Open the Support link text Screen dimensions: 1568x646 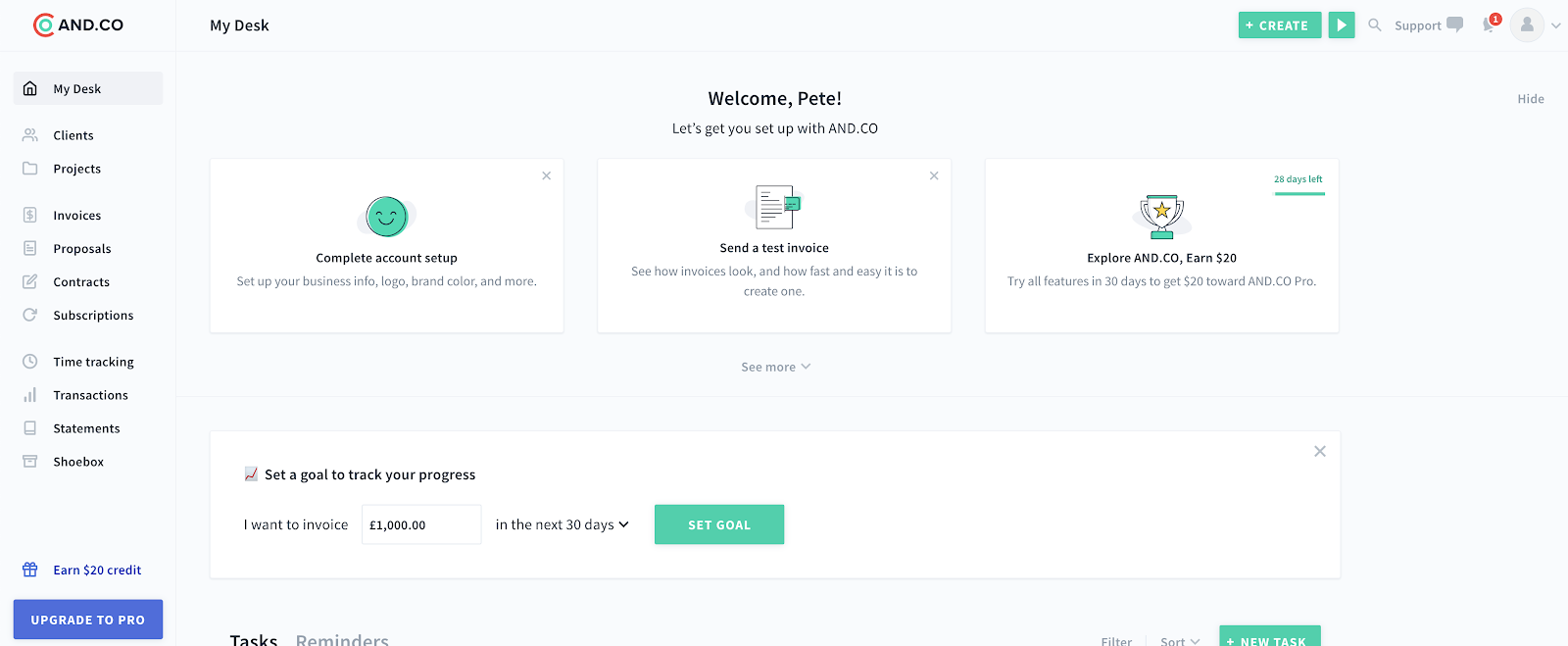point(1417,25)
